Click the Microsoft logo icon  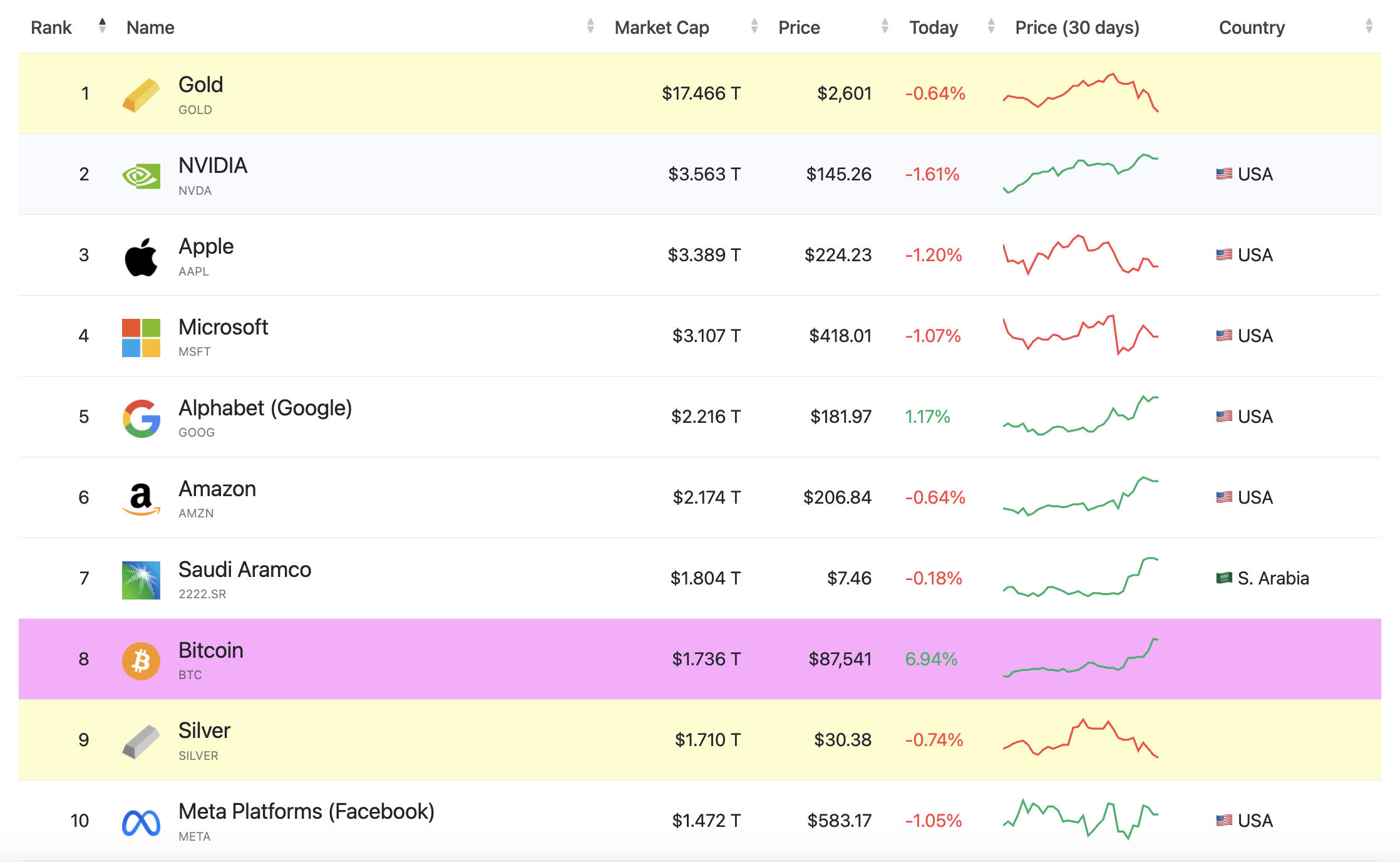pos(141,338)
